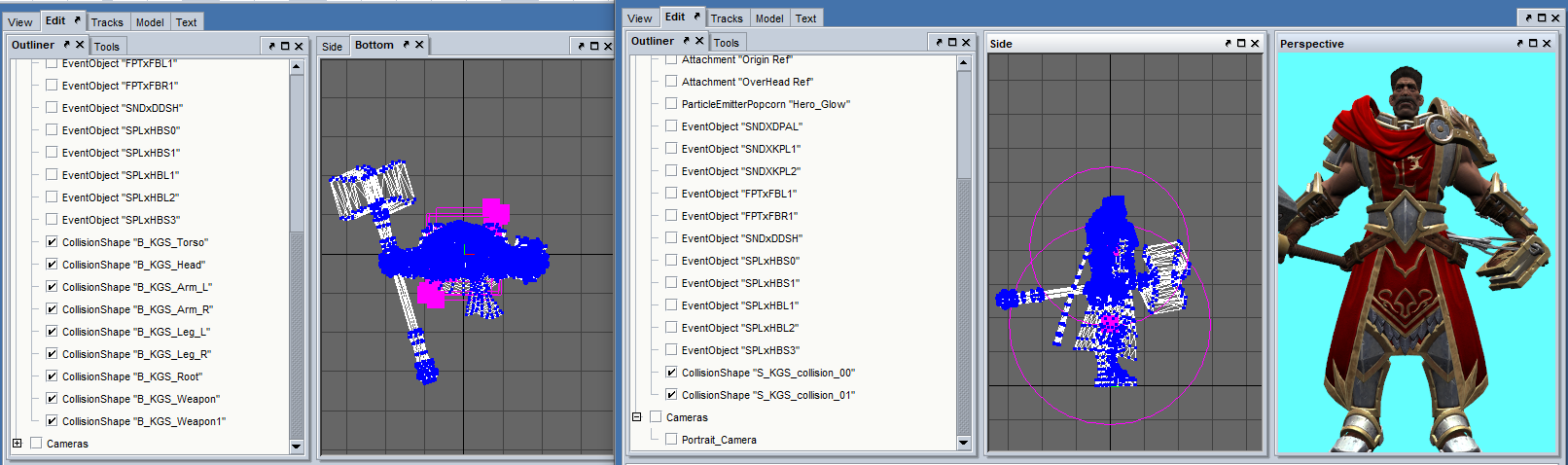Screen dimensions: 1568x465
Task: Maximize the Perspective viewport panel
Action: pyautogui.click(x=1533, y=43)
